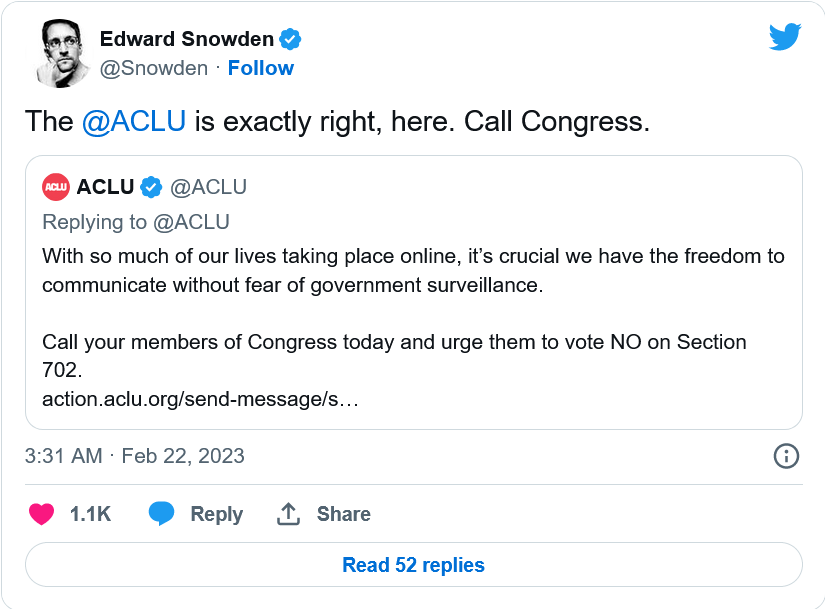
Task: Like the tweet with the heart icon
Action: [x=41, y=514]
